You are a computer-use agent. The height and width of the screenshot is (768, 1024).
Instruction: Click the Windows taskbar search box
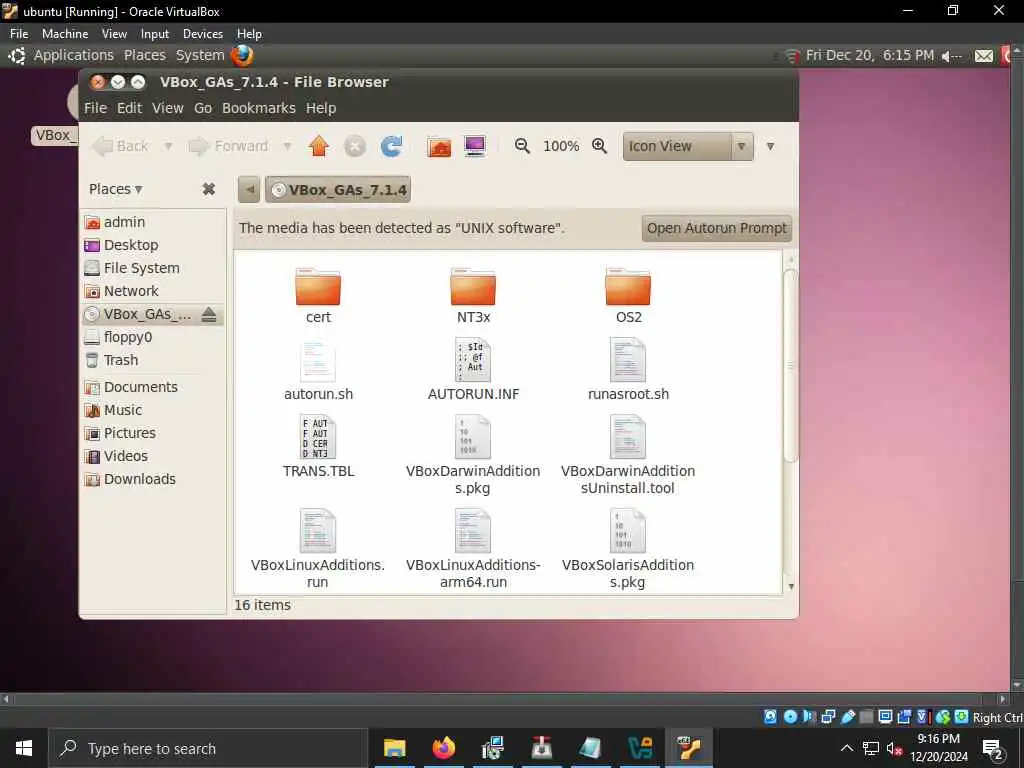click(208, 748)
